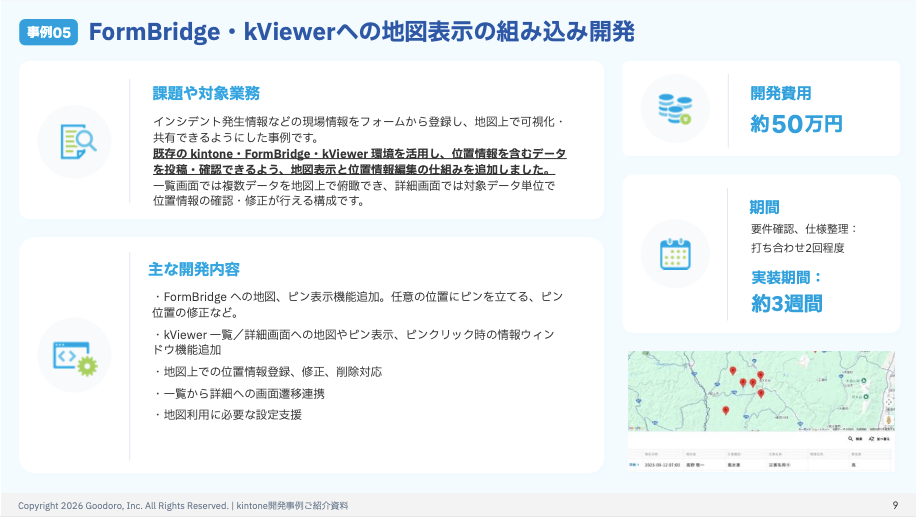Click the 要件確認、仕様整理： text
This screenshot has width=916, height=517.
click(804, 229)
